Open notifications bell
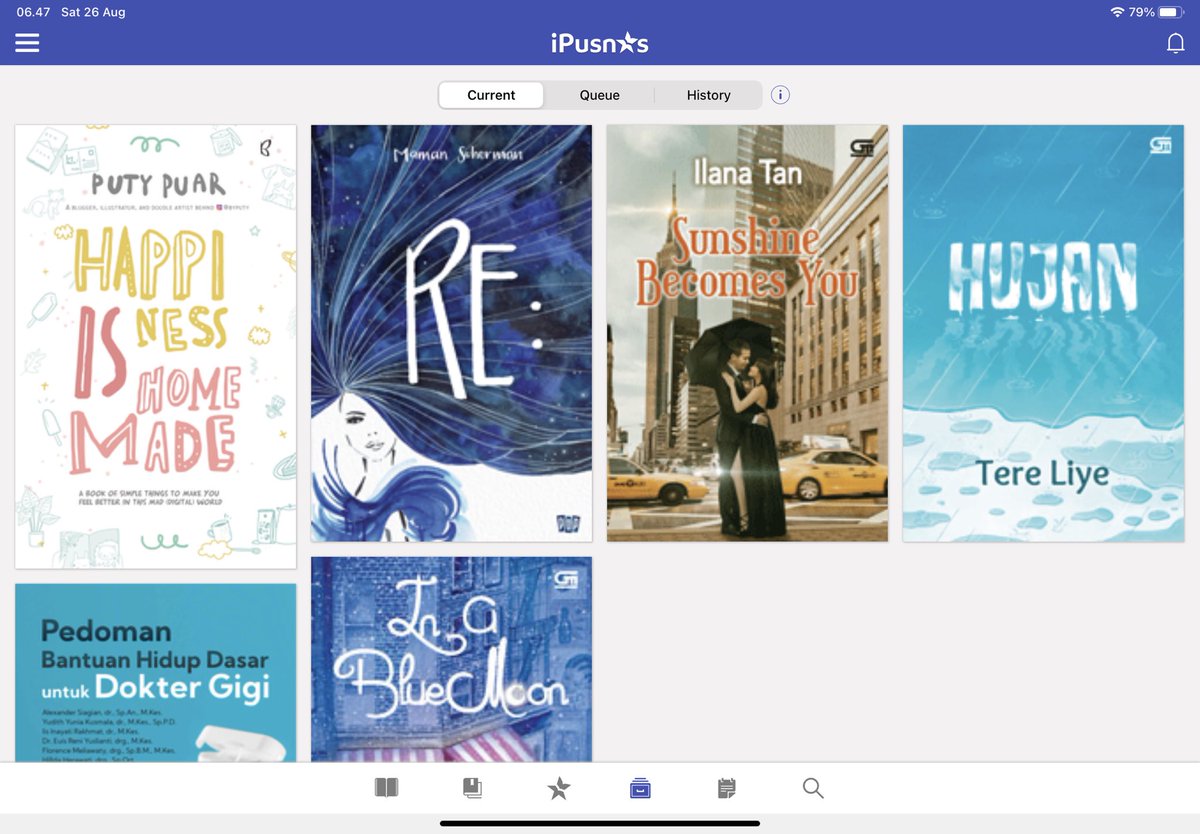 pos(1176,43)
